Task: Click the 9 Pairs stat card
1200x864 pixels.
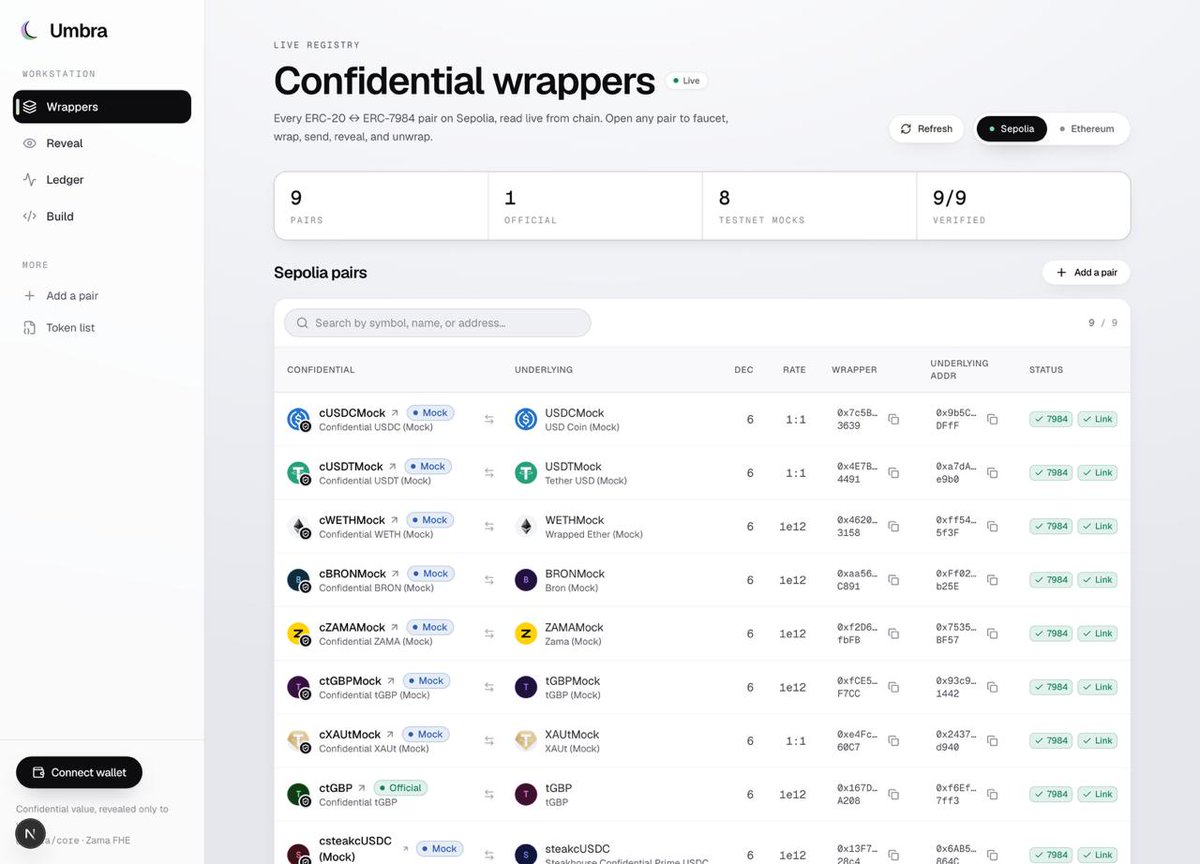Action: 382,206
